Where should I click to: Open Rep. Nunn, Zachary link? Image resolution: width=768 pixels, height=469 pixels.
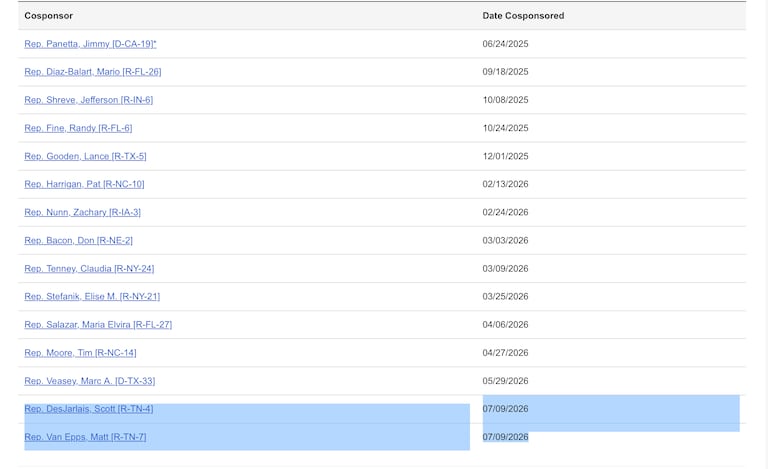tap(82, 212)
